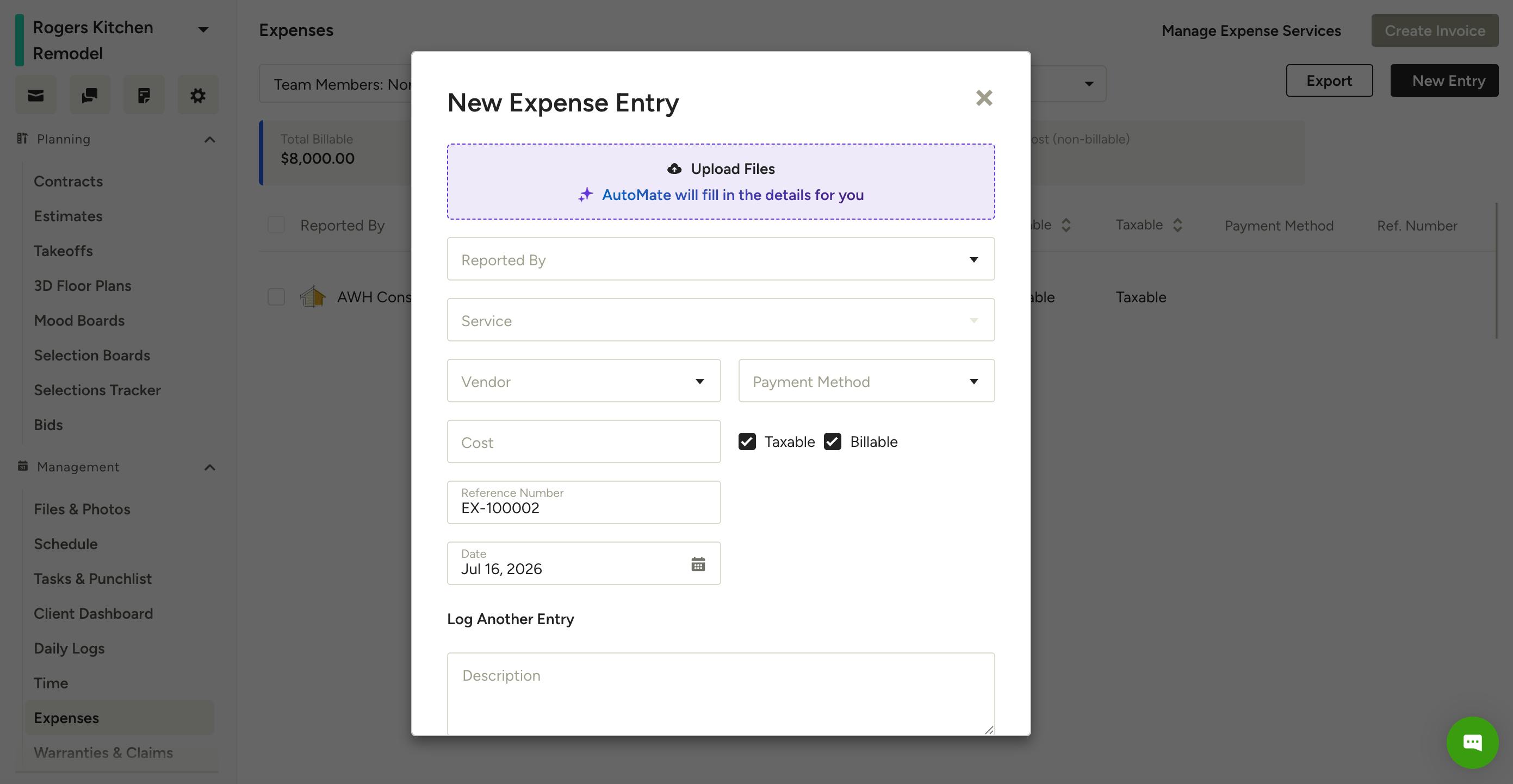Open the Service dropdown
This screenshot has width=1513, height=784.
click(721, 320)
